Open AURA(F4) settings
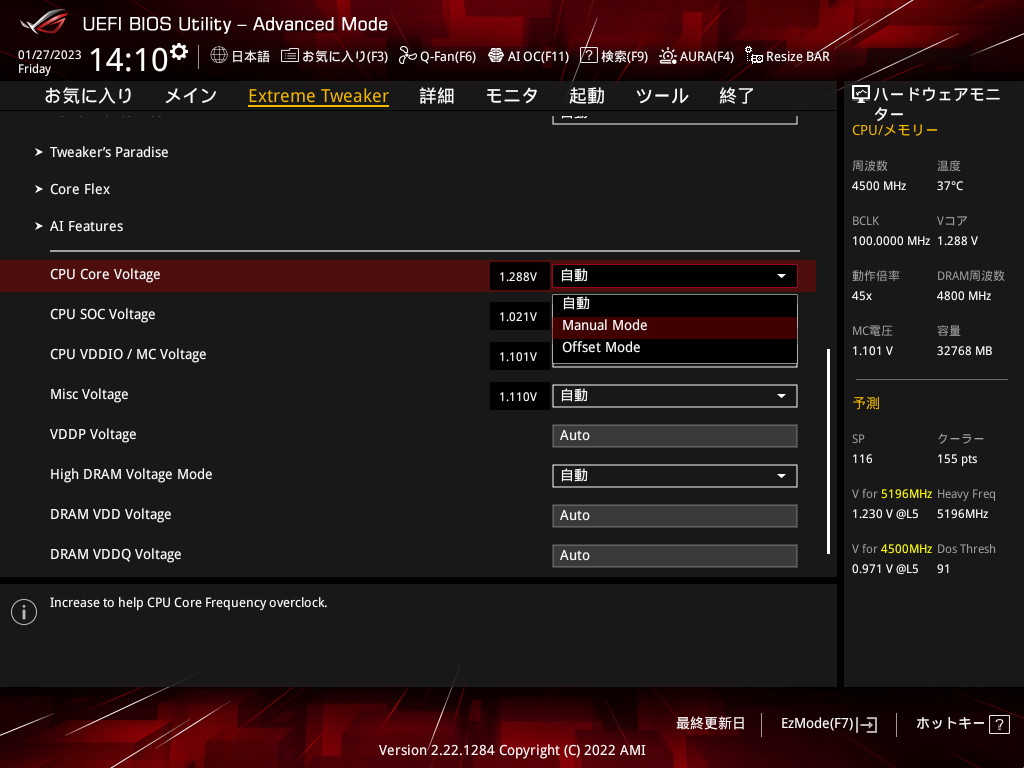The width and height of the screenshot is (1024, 768). [x=696, y=56]
